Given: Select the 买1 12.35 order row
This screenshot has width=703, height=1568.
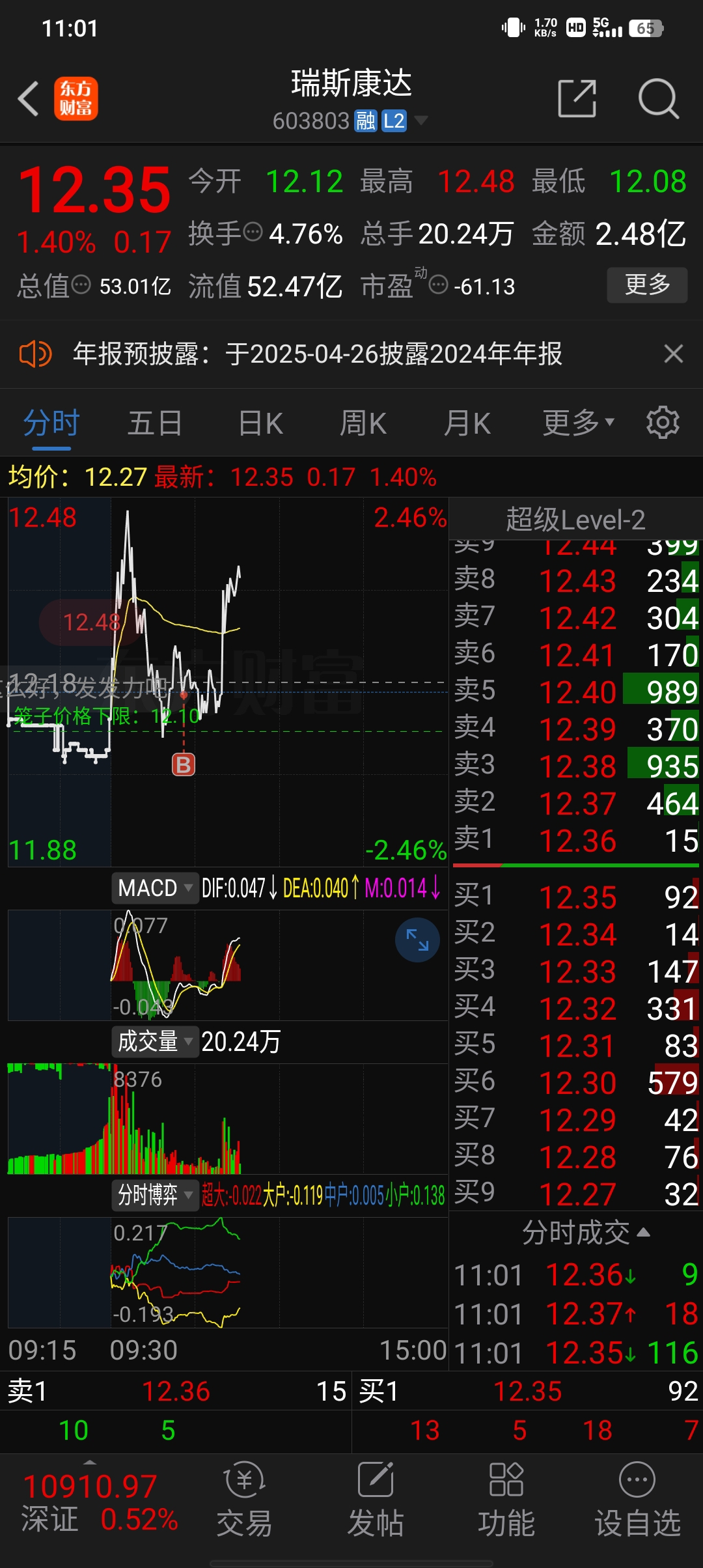Looking at the screenshot, I should (x=576, y=897).
